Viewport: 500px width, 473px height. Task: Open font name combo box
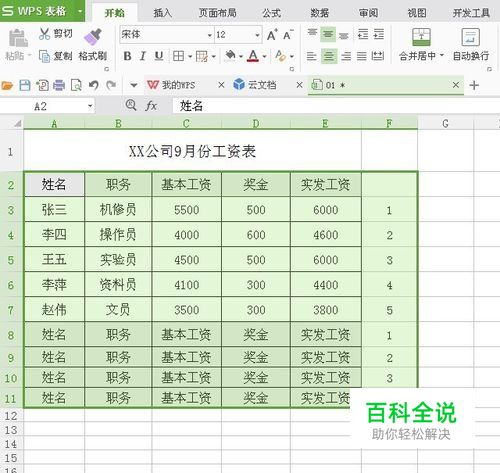point(167,35)
